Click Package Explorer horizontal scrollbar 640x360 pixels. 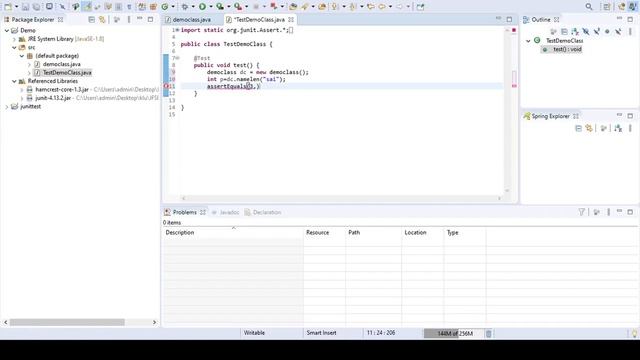[x=67, y=322]
